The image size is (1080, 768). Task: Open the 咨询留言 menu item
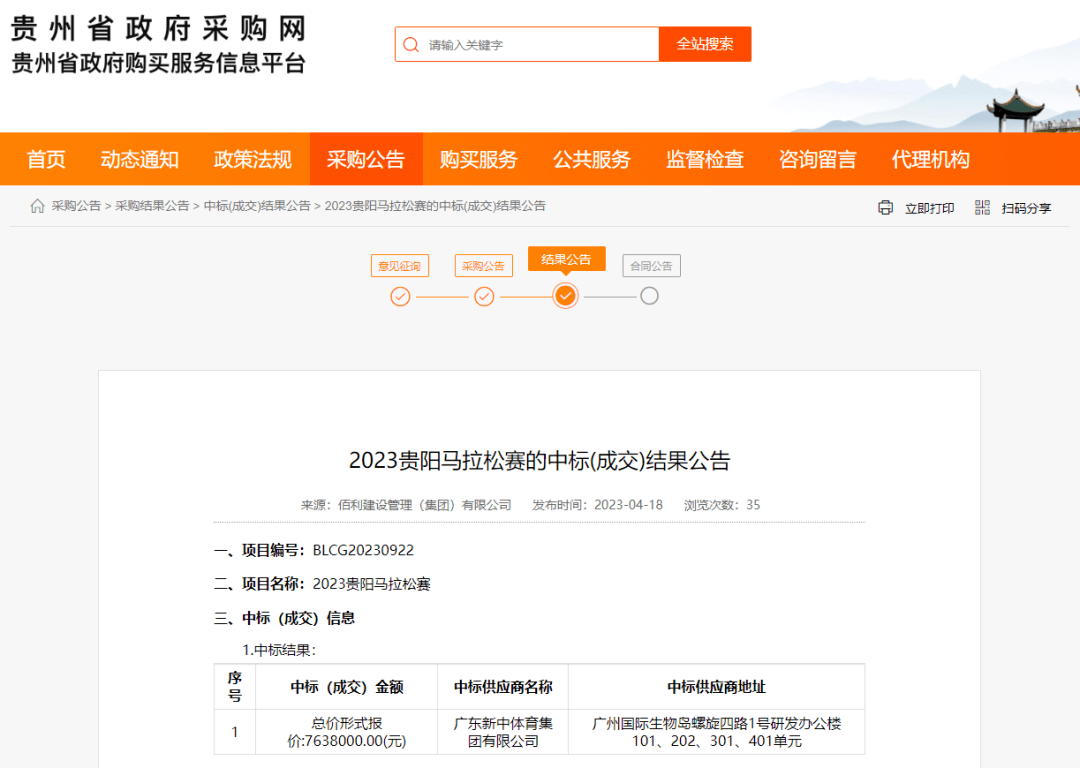click(818, 159)
